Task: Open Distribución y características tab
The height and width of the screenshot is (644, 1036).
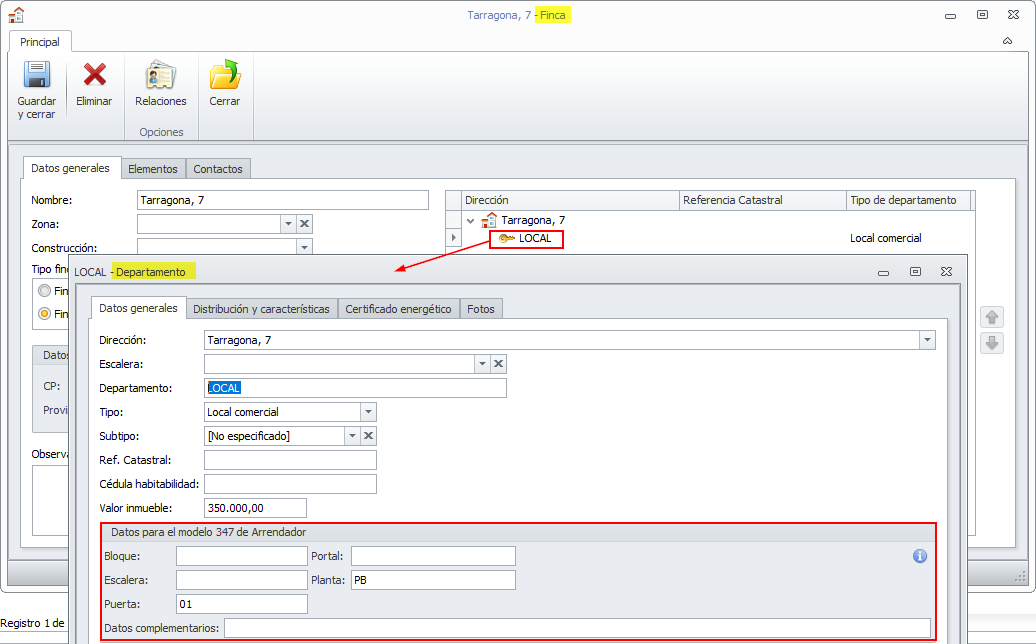Action: [x=261, y=309]
